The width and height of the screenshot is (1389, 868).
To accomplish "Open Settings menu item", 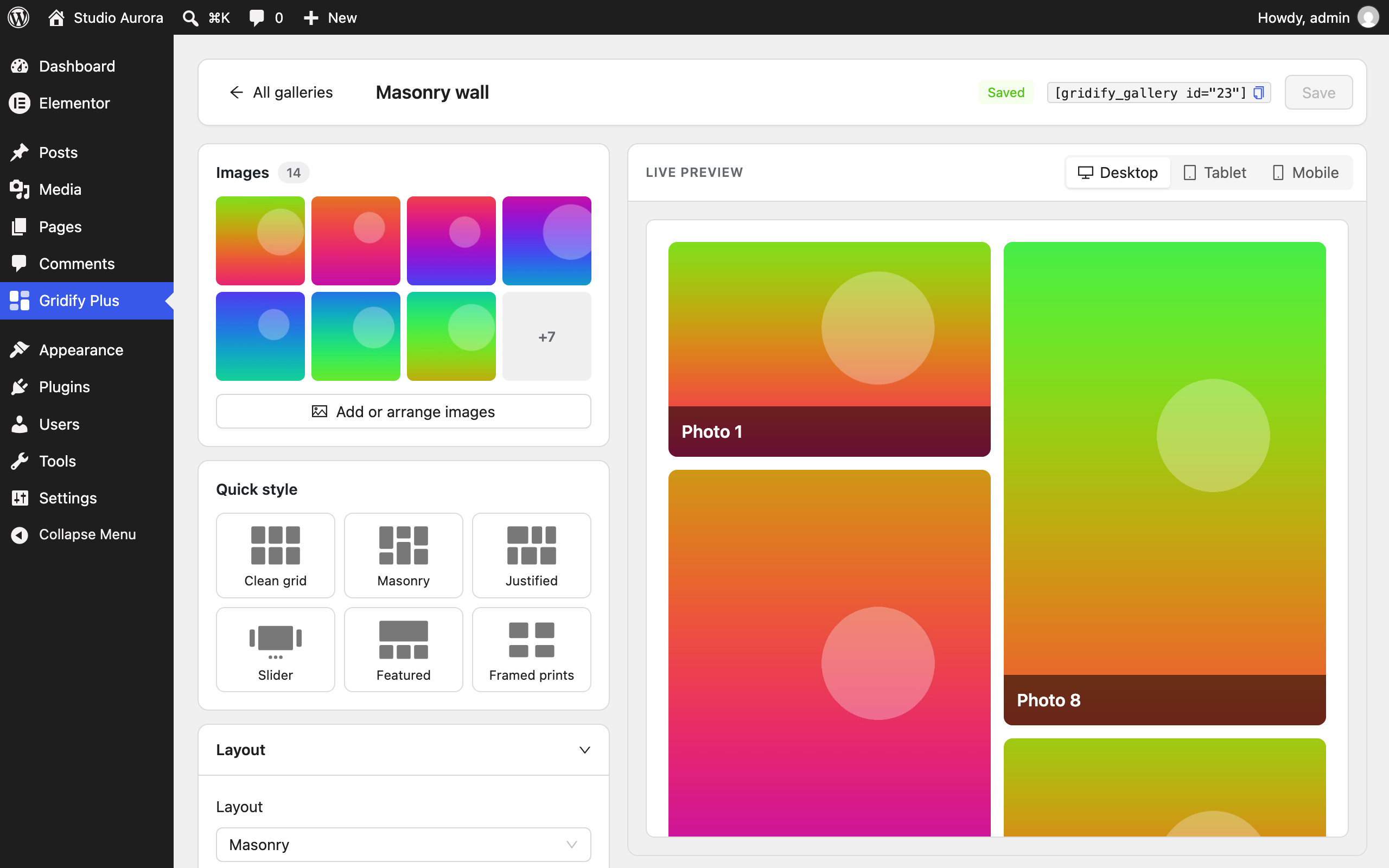I will coord(87,497).
